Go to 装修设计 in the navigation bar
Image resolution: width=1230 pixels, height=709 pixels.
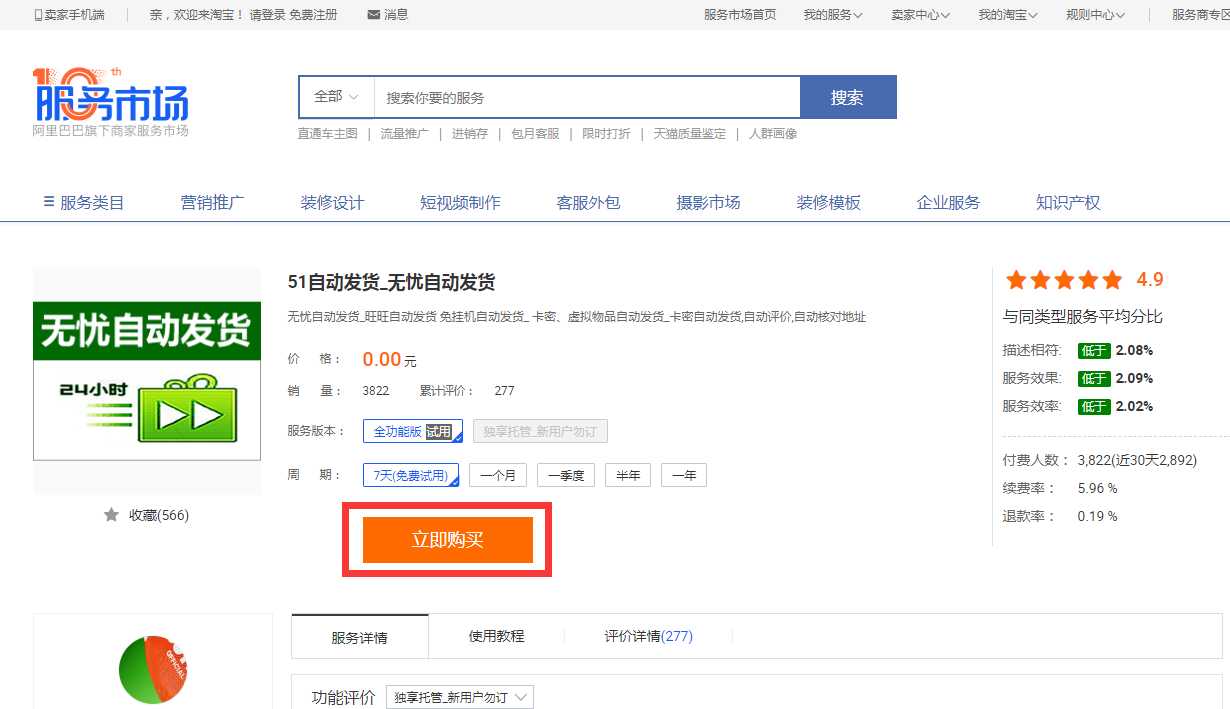pos(332,202)
